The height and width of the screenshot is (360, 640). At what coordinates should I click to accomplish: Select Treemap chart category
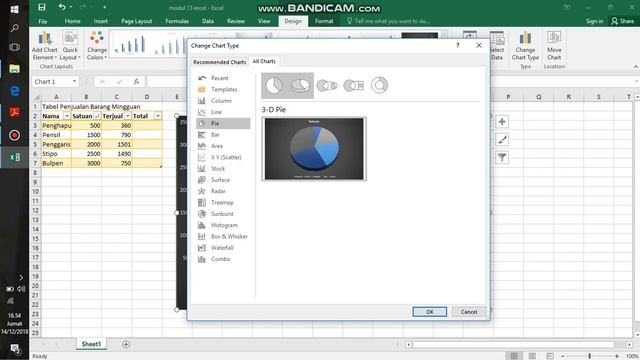click(x=223, y=202)
